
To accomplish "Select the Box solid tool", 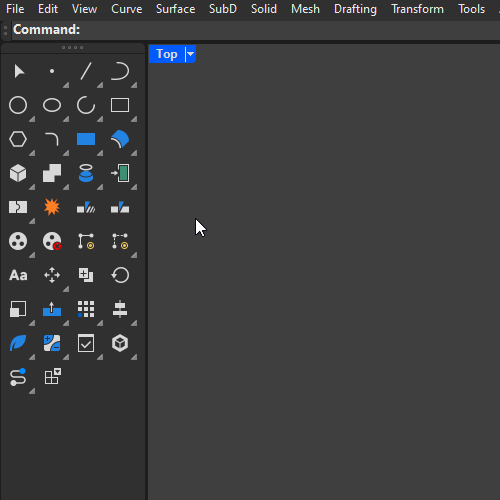I will point(18,173).
